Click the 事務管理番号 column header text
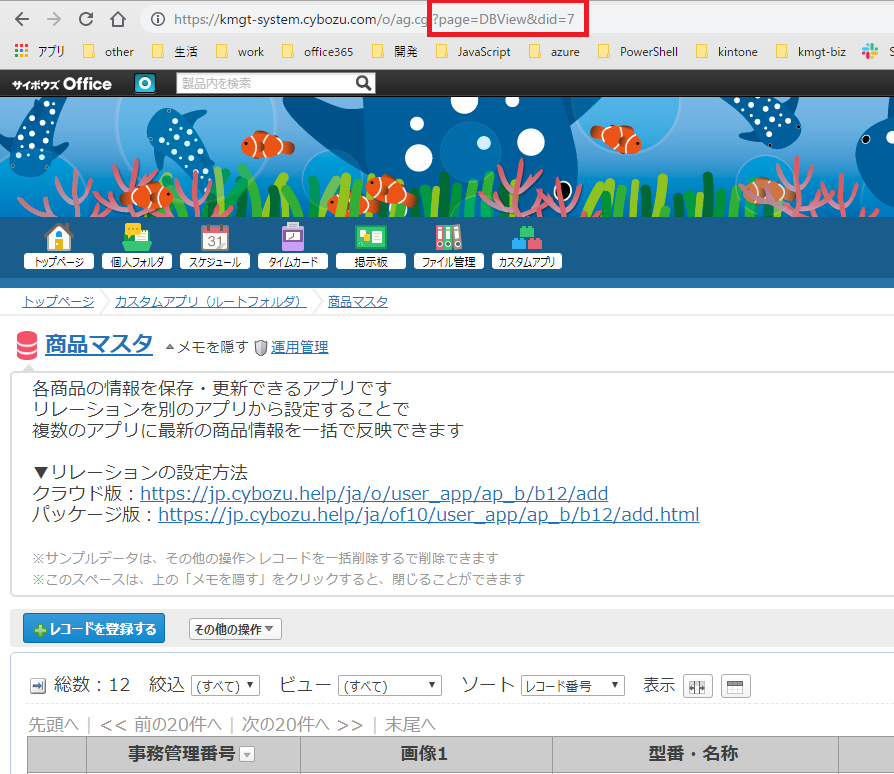894x774 pixels. coord(181,754)
